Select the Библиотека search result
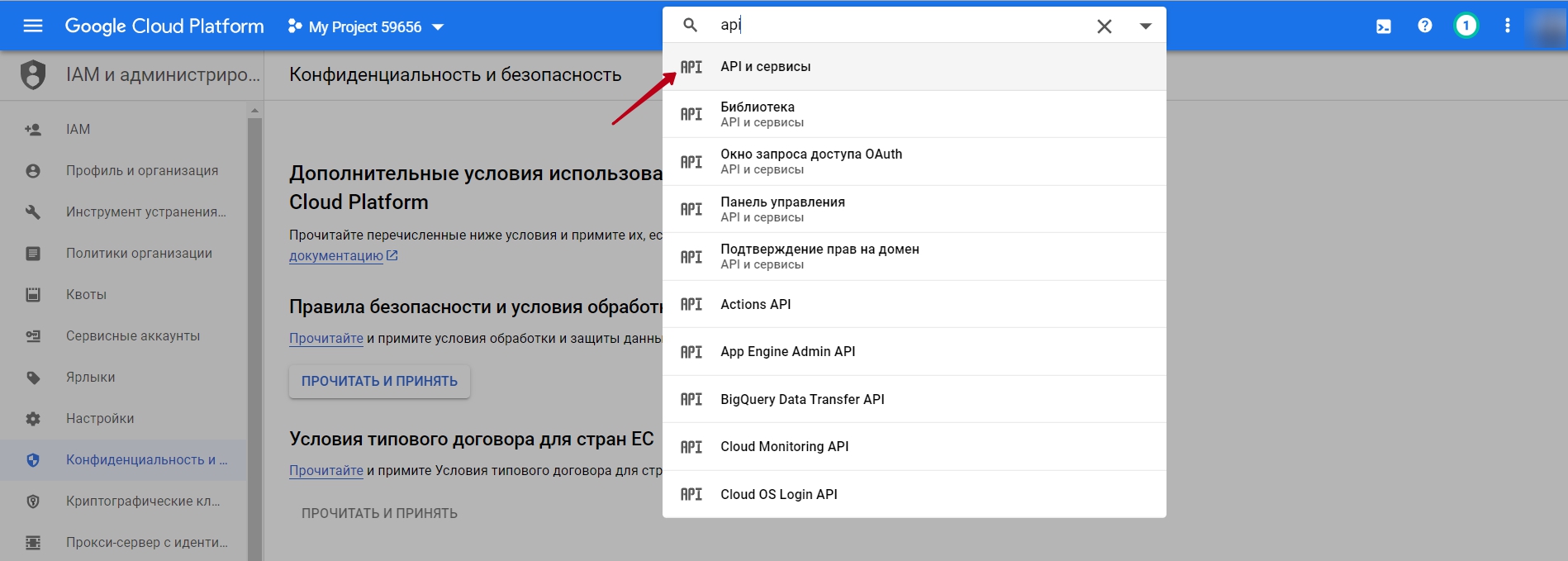Image resolution: width=1568 pixels, height=561 pixels. [915, 114]
